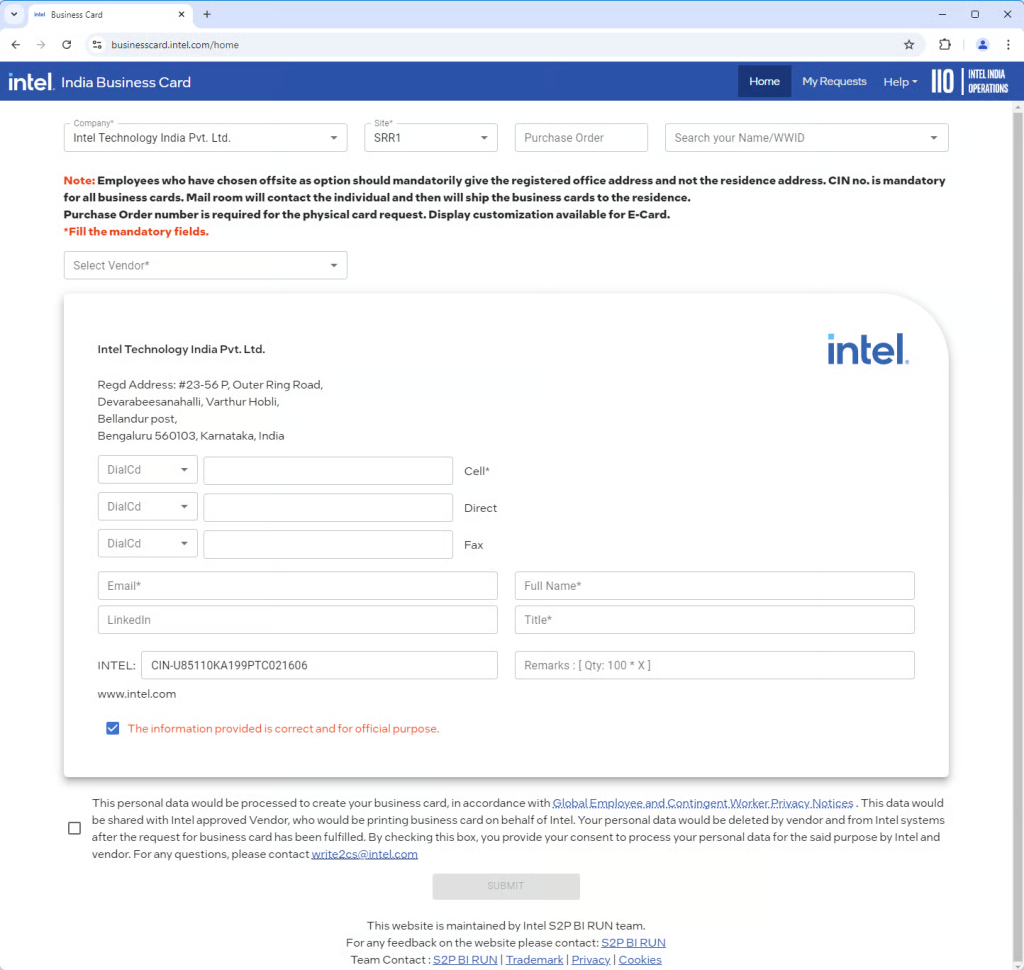Open the Help menu
Screen dimensions: 1024x970
[x=899, y=82]
